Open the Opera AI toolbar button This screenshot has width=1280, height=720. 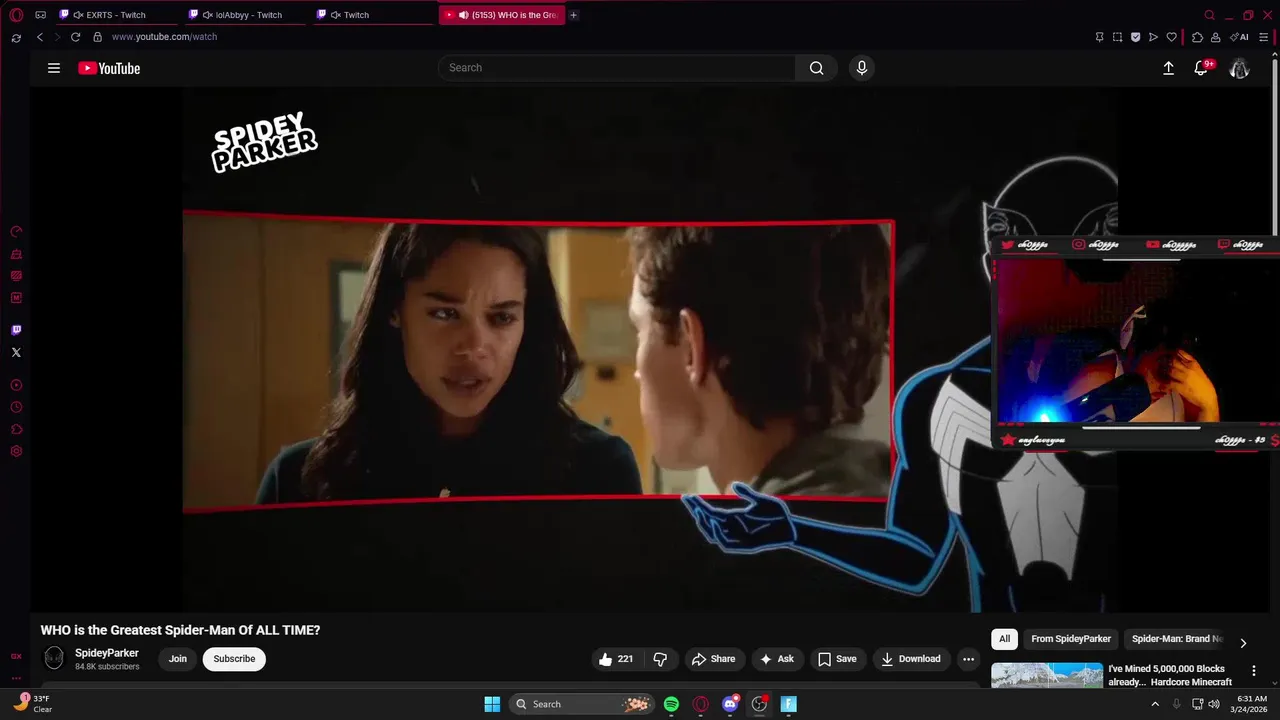tap(1239, 37)
